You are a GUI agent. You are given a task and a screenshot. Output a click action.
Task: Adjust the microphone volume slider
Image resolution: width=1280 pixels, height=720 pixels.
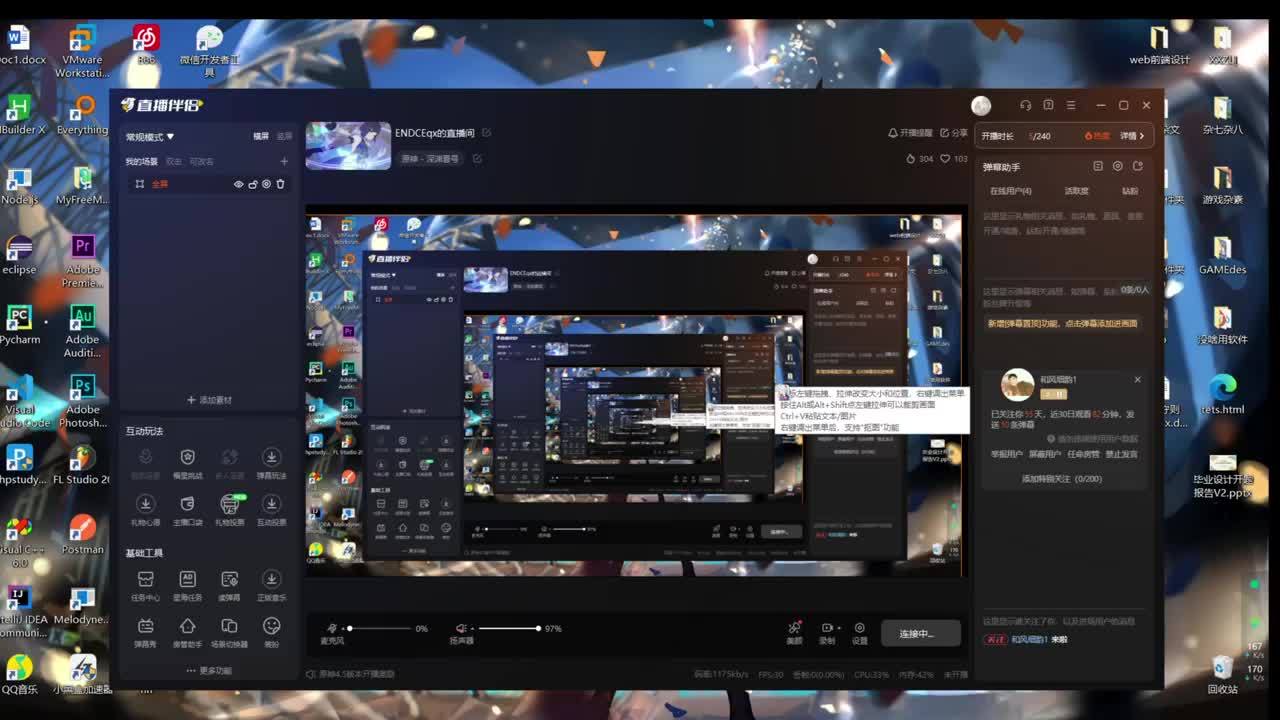(x=380, y=628)
